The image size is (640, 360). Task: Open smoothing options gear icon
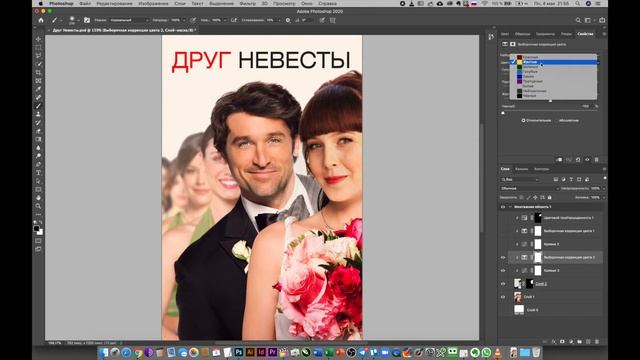(x=288, y=20)
